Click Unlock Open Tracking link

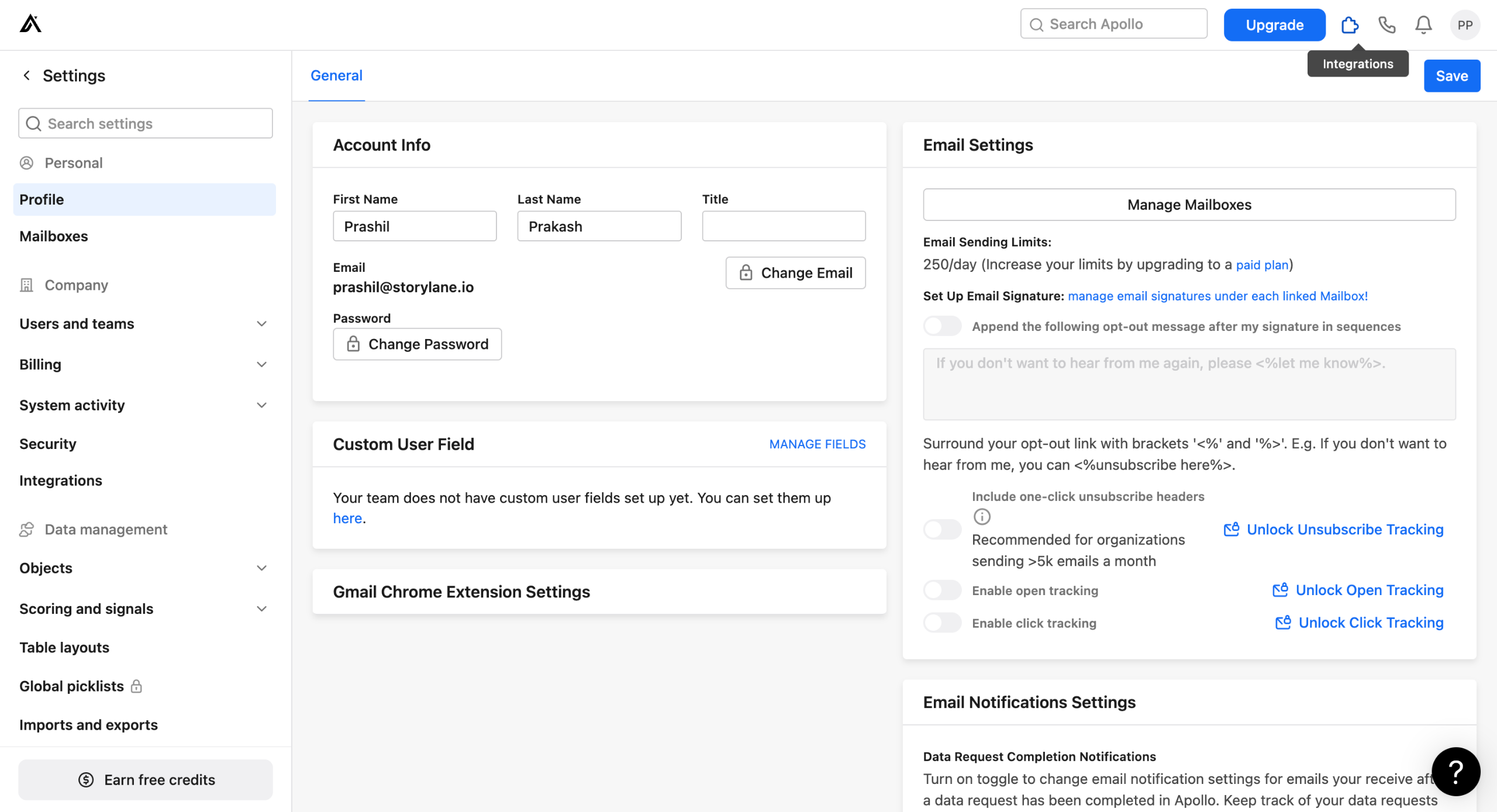coord(1358,590)
